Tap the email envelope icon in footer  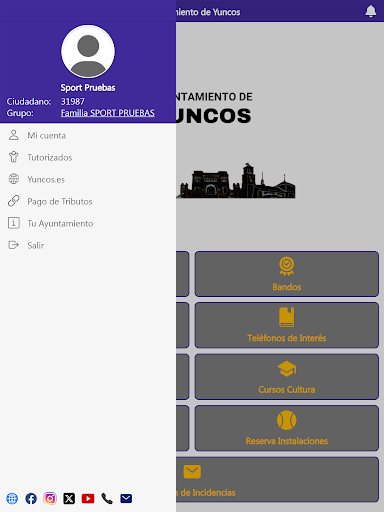point(126,499)
